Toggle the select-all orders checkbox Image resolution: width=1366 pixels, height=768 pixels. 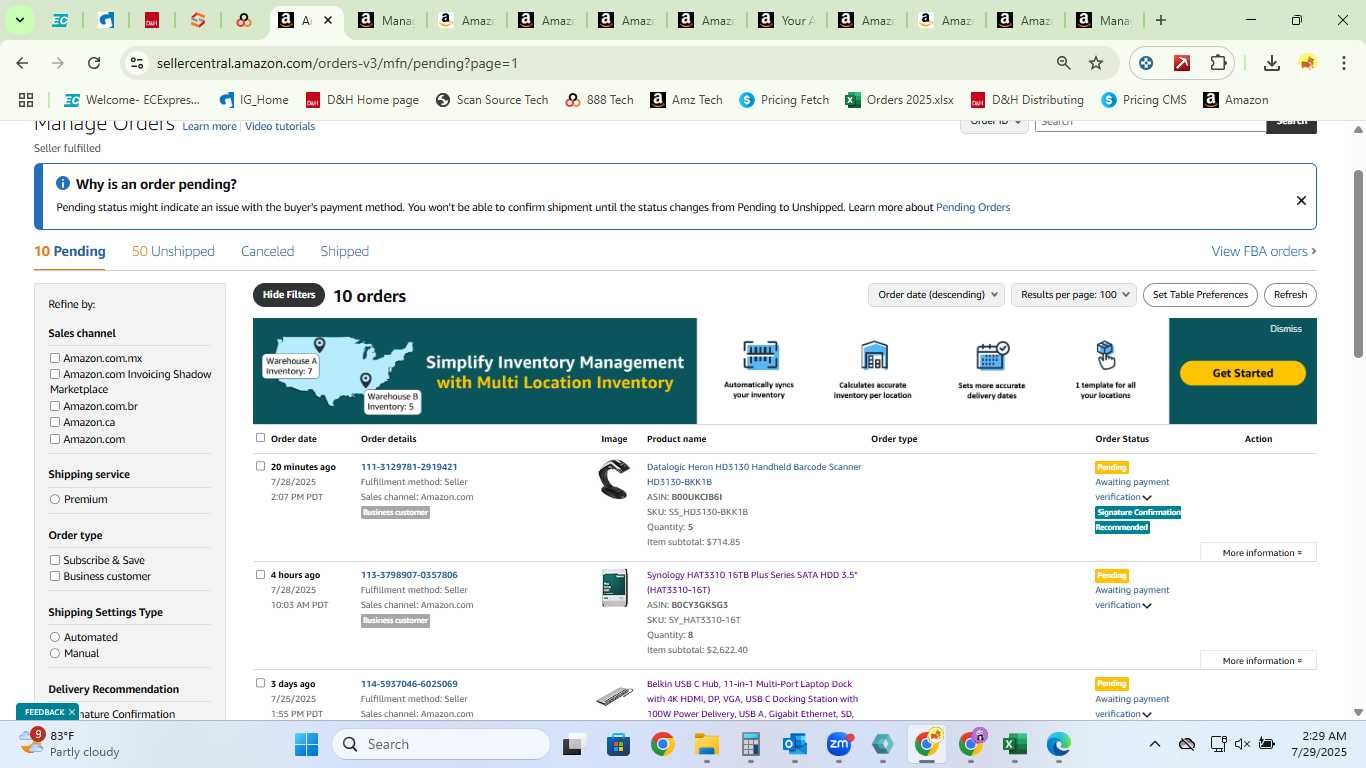(x=261, y=438)
